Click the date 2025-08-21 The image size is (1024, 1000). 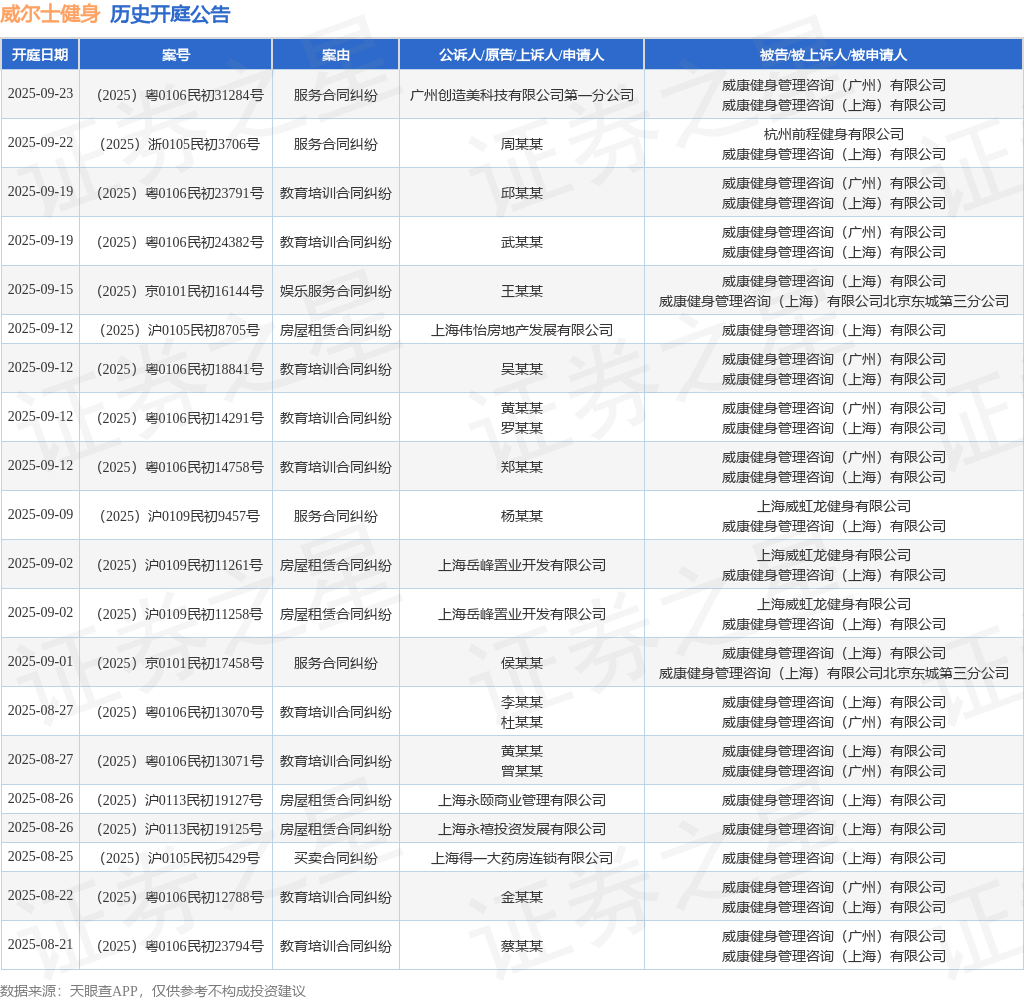40,944
